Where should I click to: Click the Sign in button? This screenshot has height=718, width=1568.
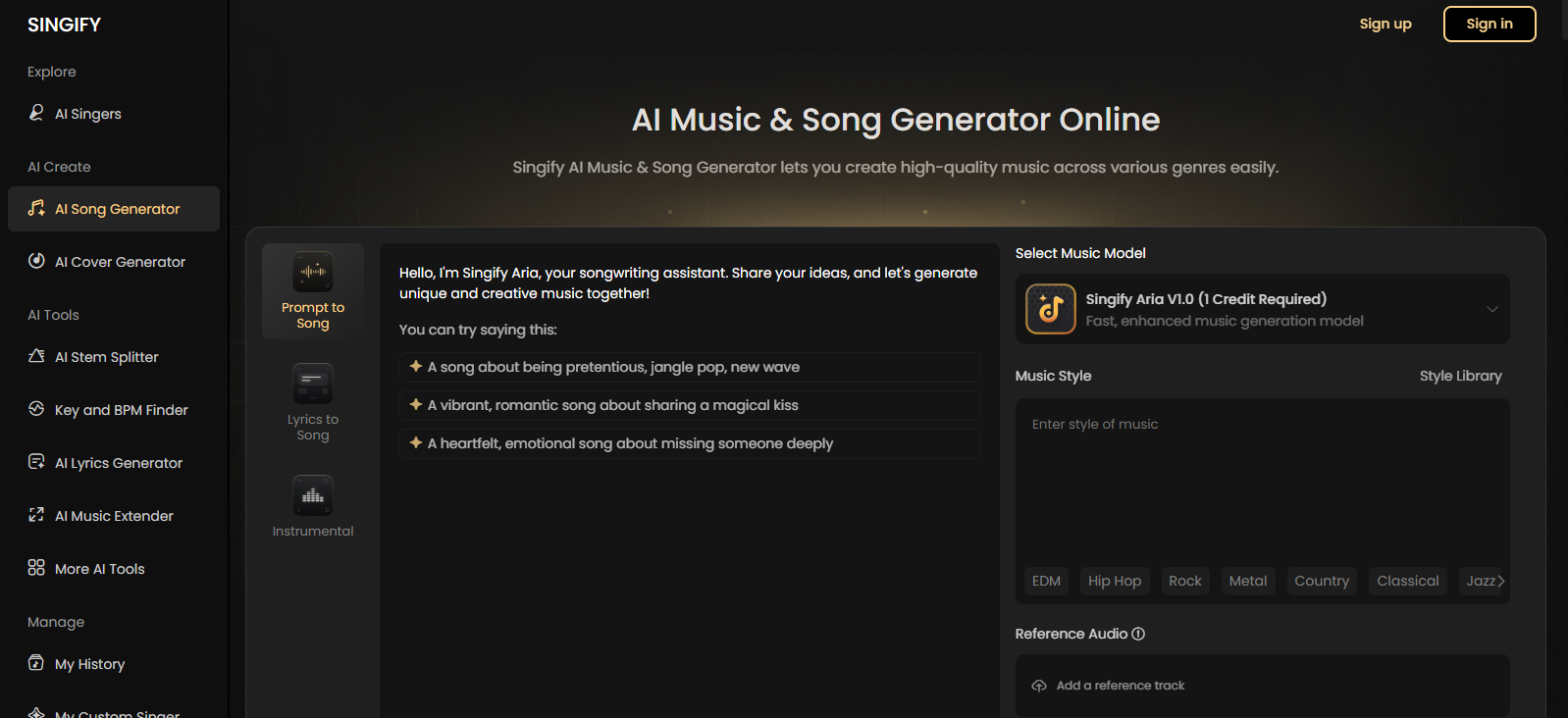[1489, 24]
